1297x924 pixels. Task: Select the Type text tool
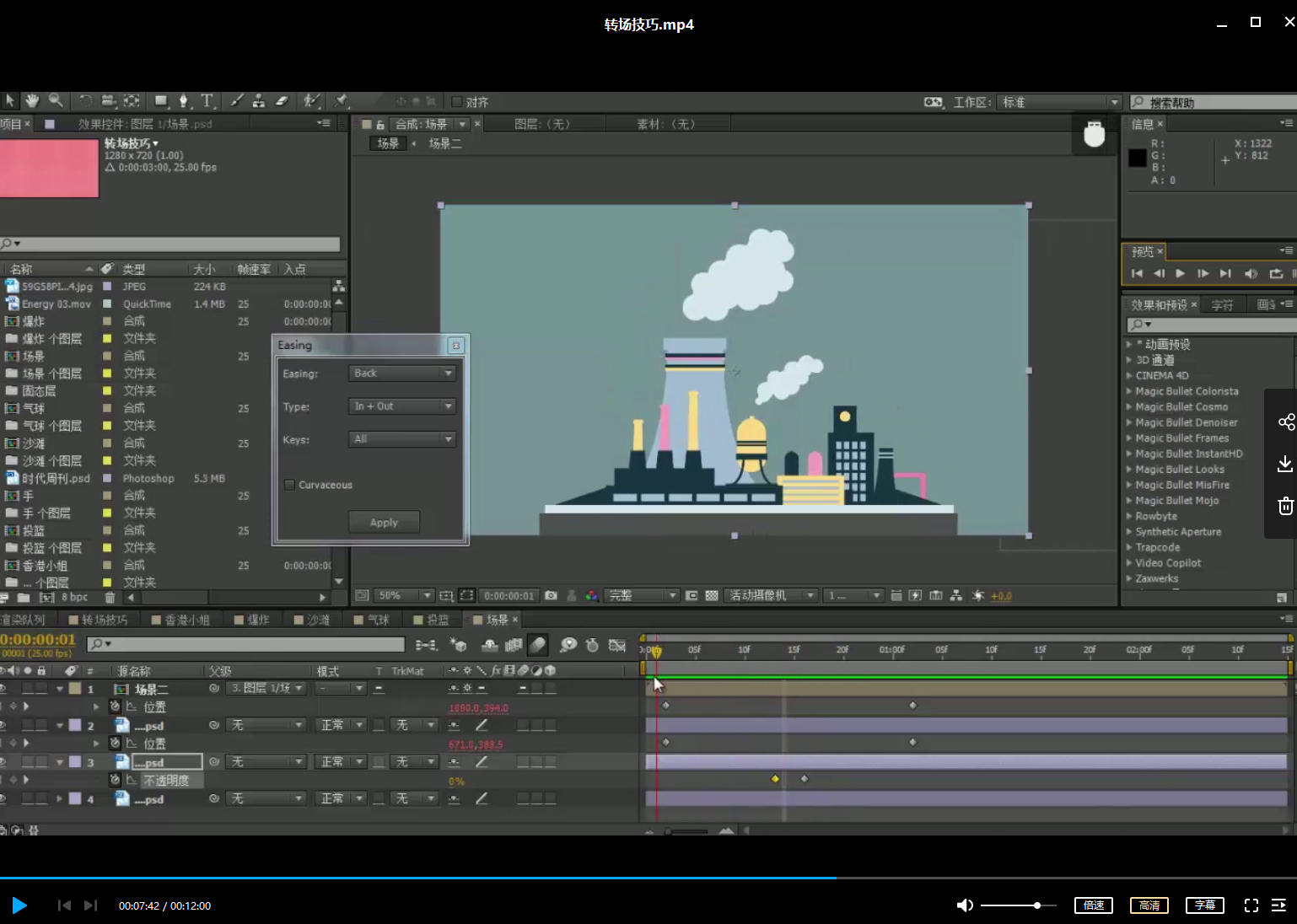pos(207,101)
